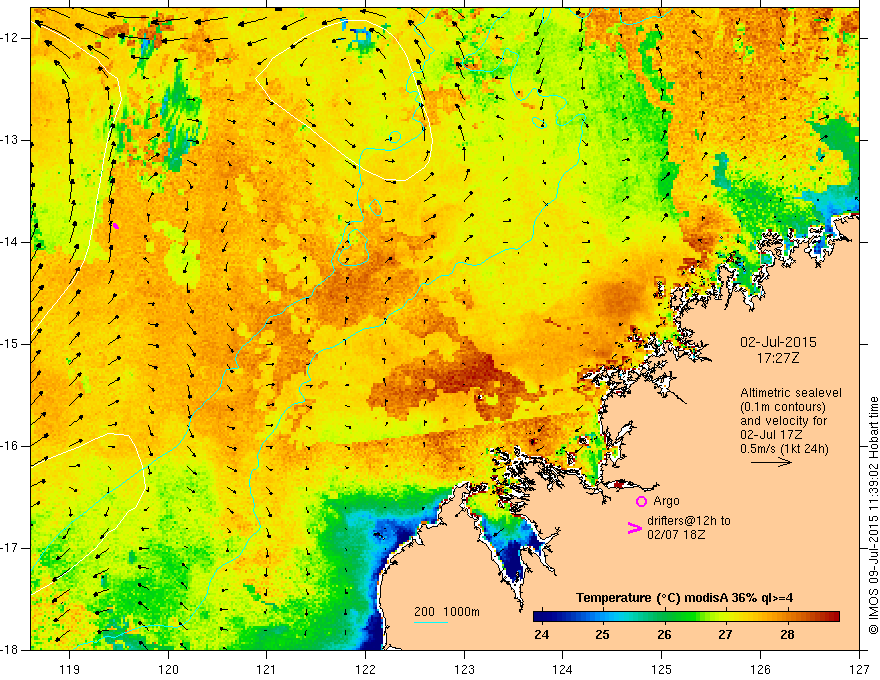Click the latitude axis label '-18'
880x680 pixels.
tap(11, 650)
